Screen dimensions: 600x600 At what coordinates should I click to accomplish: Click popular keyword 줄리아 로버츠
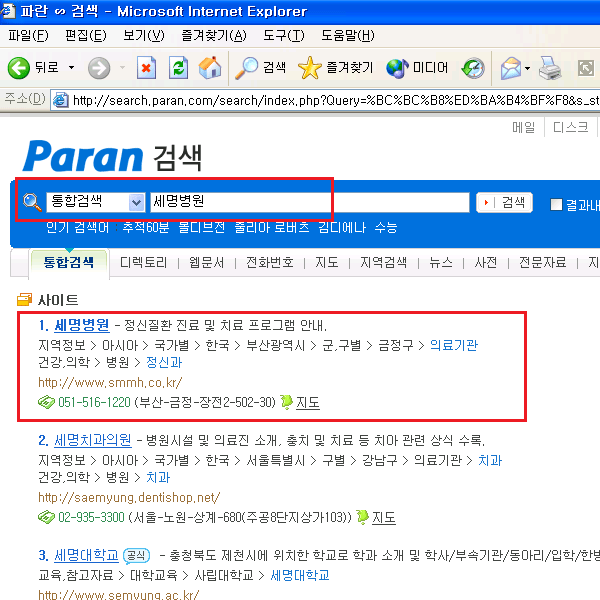click(x=272, y=227)
